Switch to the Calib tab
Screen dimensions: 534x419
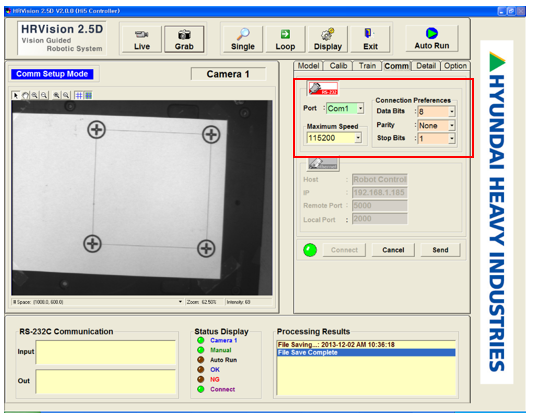pyautogui.click(x=338, y=65)
